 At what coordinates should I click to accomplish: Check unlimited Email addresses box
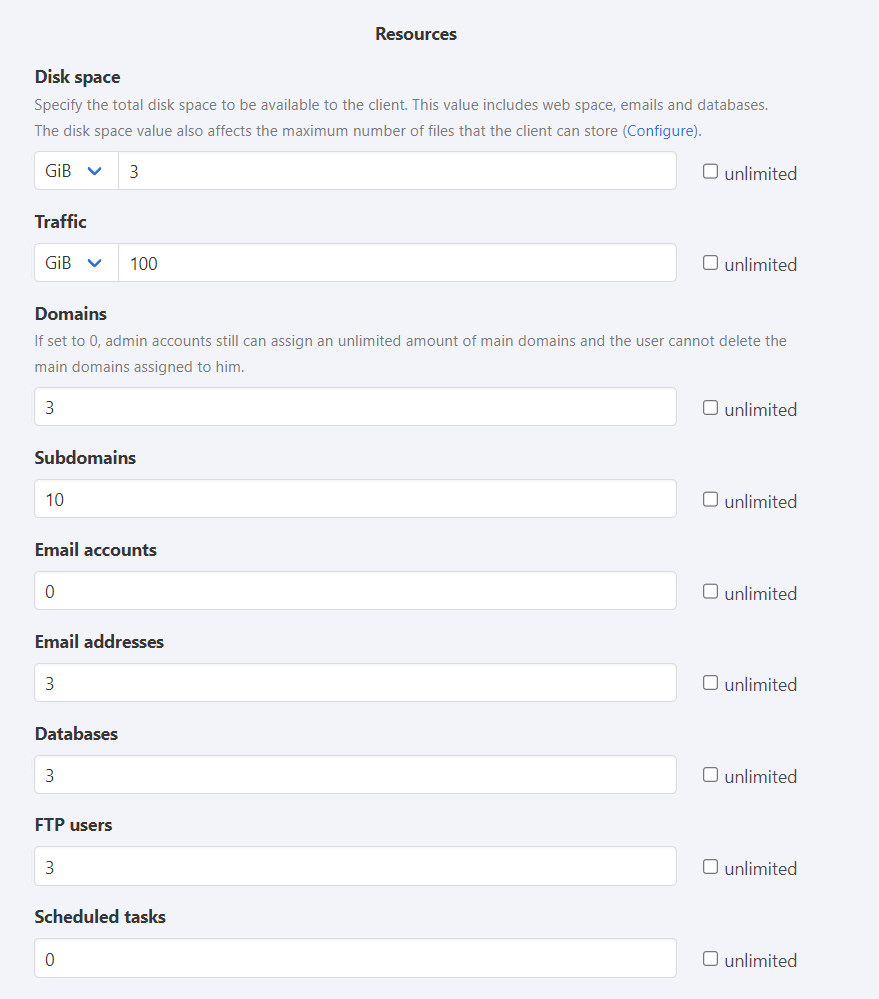coord(710,683)
